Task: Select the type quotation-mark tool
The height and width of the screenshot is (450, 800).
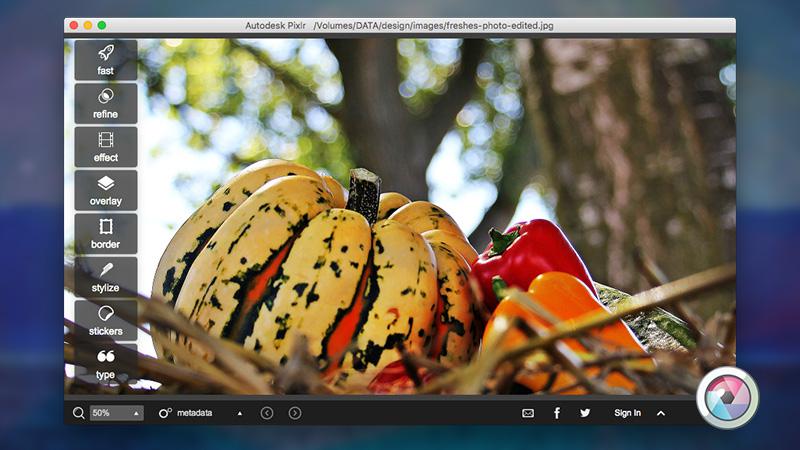Action: (x=106, y=364)
